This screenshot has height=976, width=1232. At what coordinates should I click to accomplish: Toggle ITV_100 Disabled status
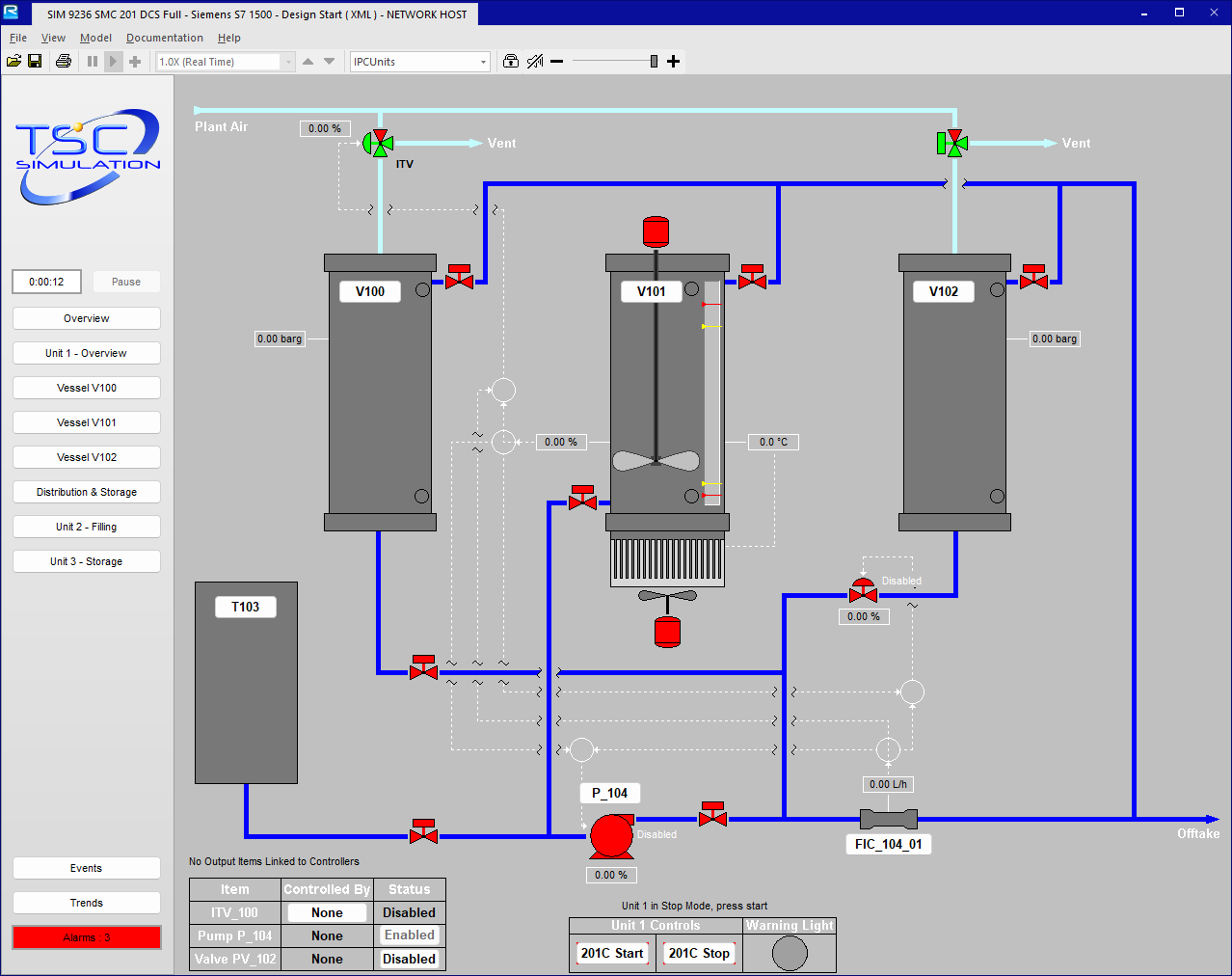[410, 912]
